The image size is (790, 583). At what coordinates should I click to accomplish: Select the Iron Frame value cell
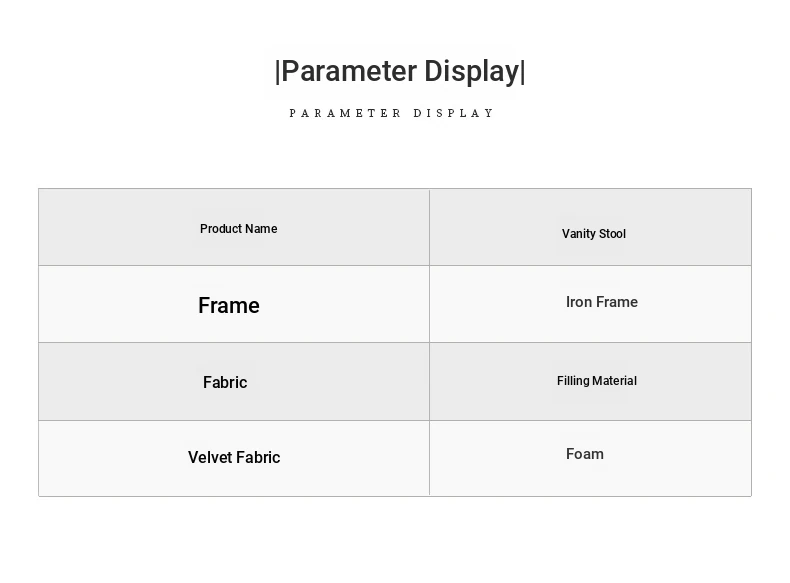click(601, 302)
